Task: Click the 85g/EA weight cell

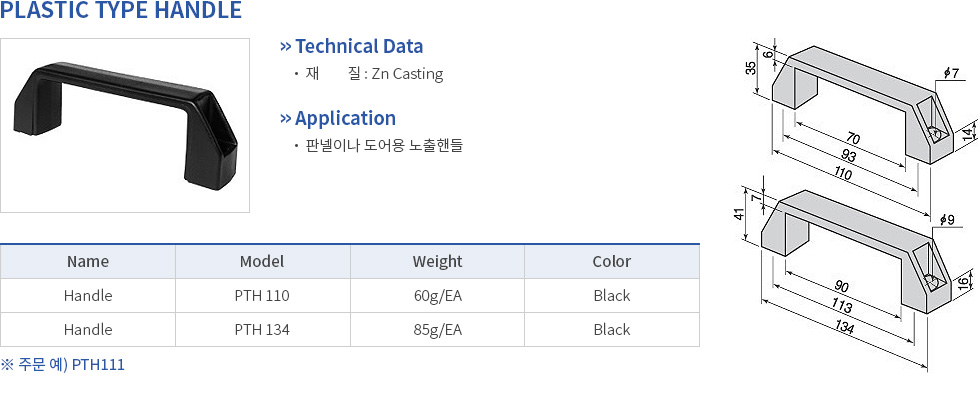Action: (437, 329)
